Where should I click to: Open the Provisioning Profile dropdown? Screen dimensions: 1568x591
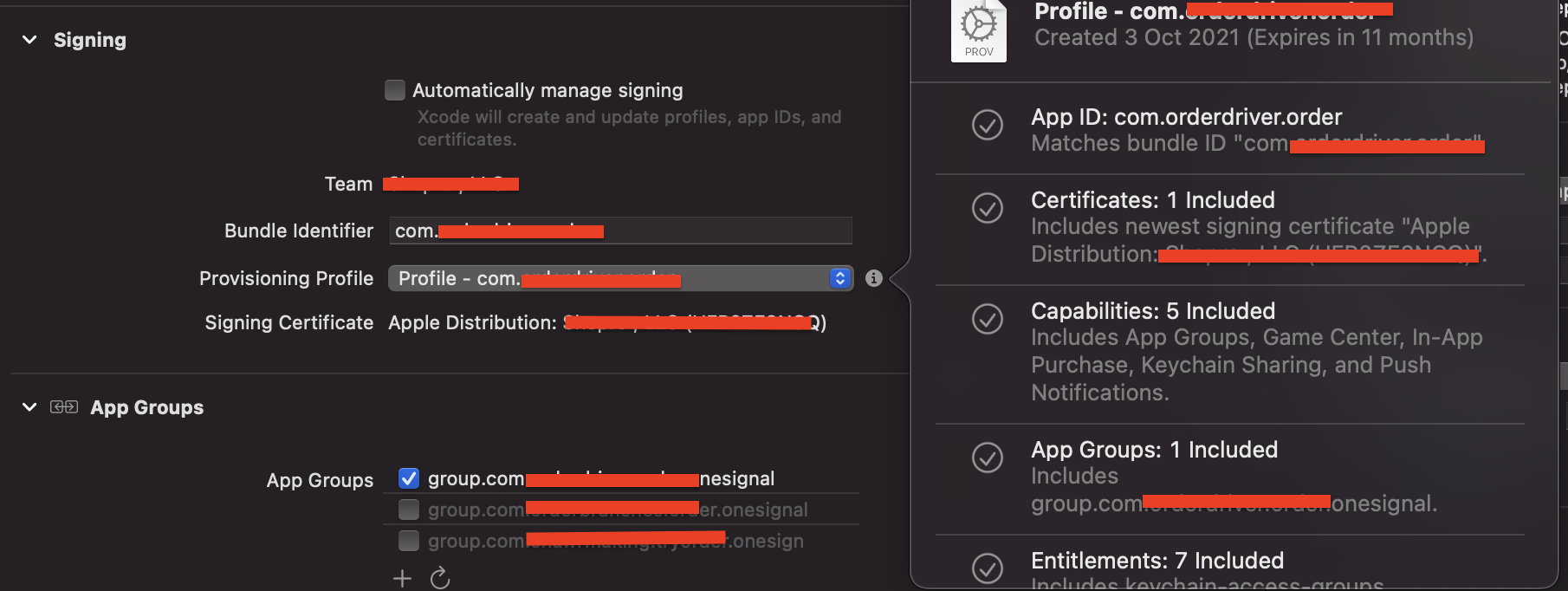point(620,278)
